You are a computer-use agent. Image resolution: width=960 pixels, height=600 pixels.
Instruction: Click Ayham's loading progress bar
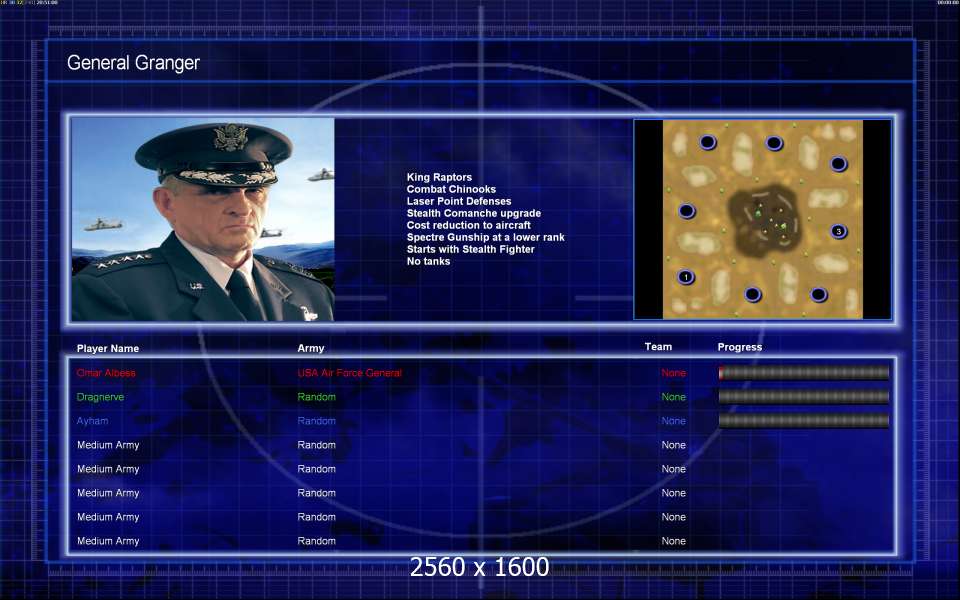click(804, 421)
